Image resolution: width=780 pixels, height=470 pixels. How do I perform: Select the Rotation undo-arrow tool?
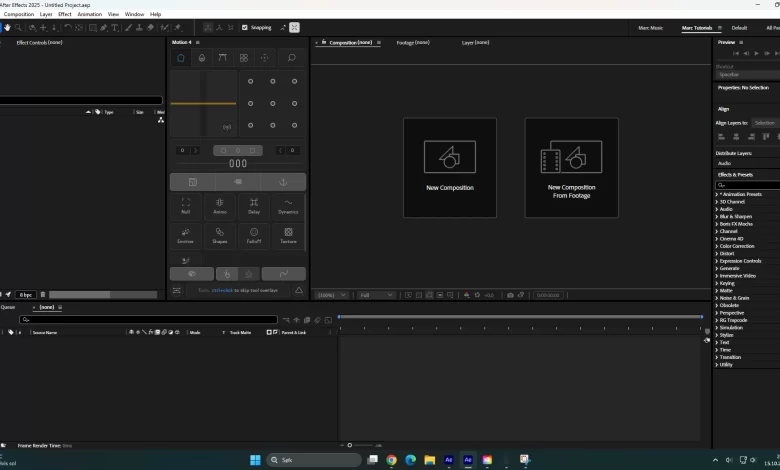coord(68,28)
